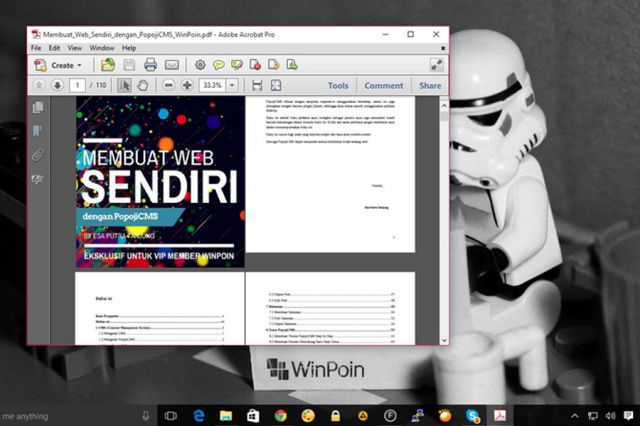Choose the Hand pan tool
Screen dimensions: 640x426
click(x=142, y=85)
